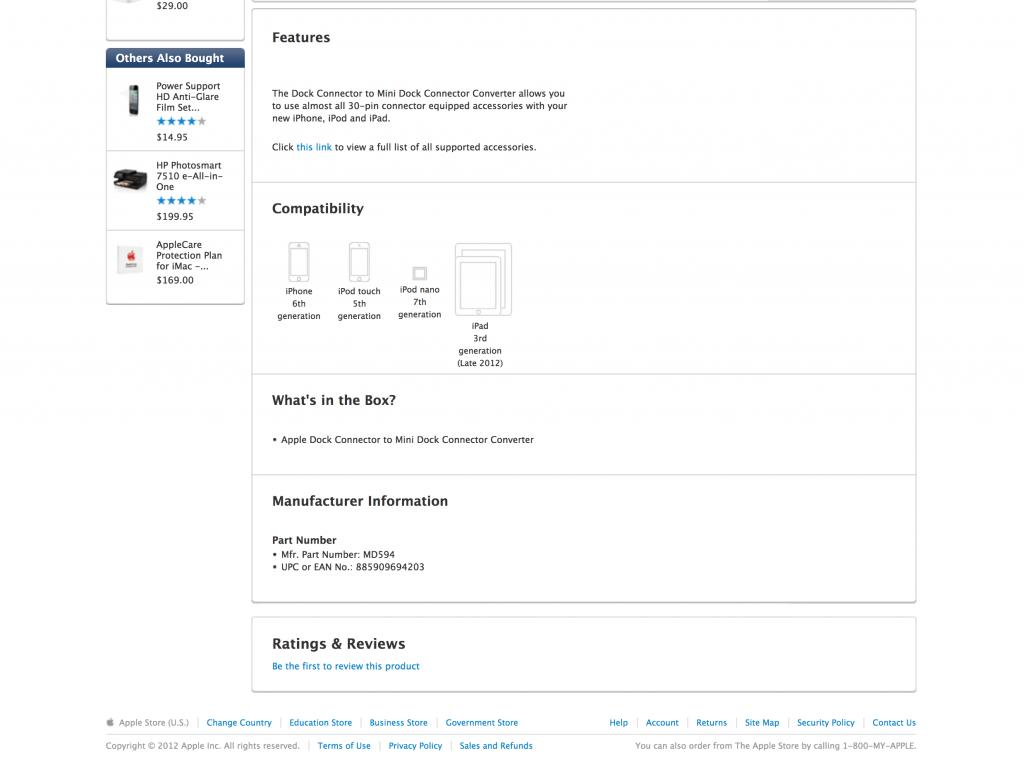Open the Power Support Anti-Glare Film thumbnail
1024x762 pixels.
[132, 100]
